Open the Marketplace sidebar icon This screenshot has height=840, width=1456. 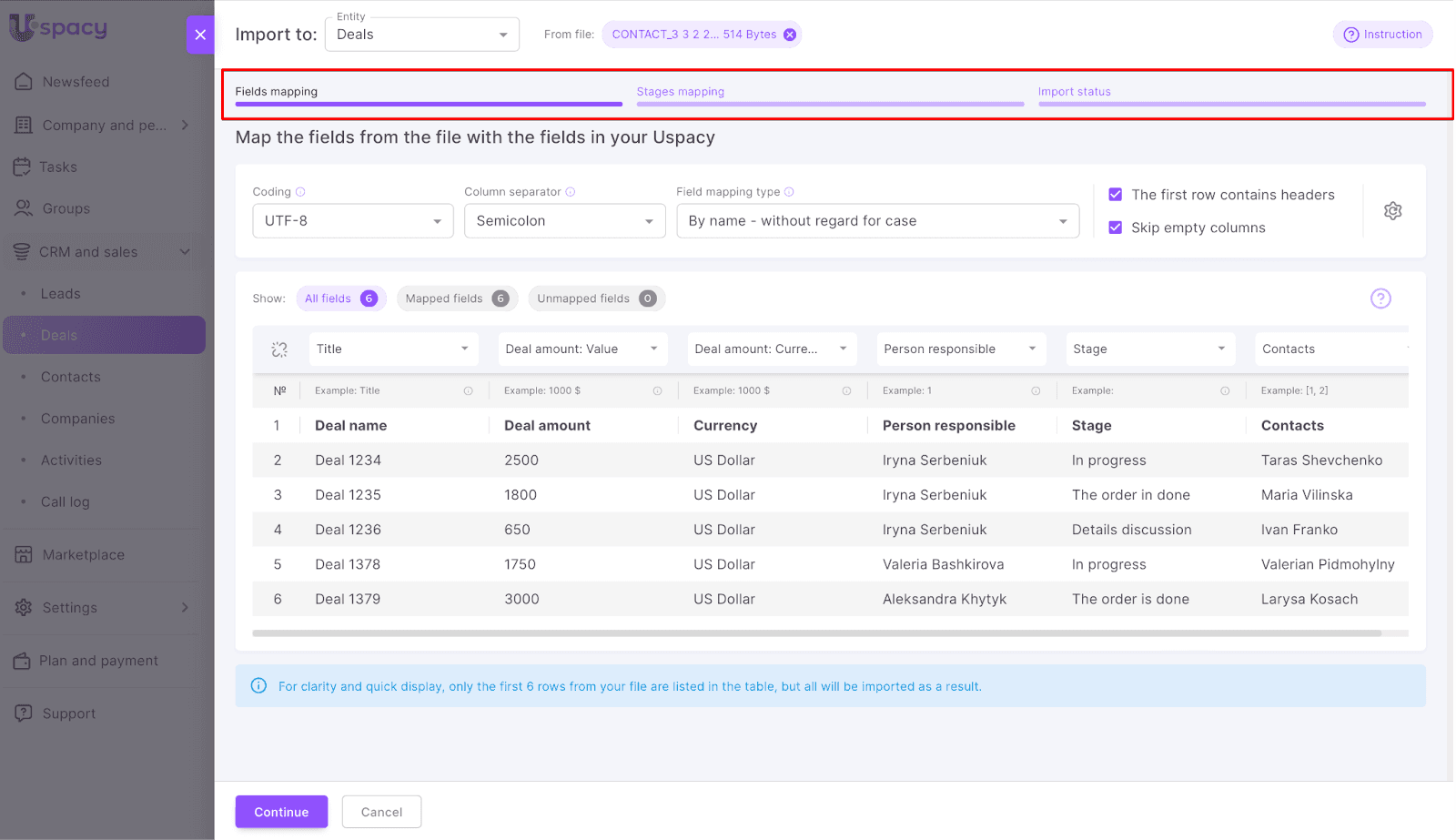click(x=24, y=554)
